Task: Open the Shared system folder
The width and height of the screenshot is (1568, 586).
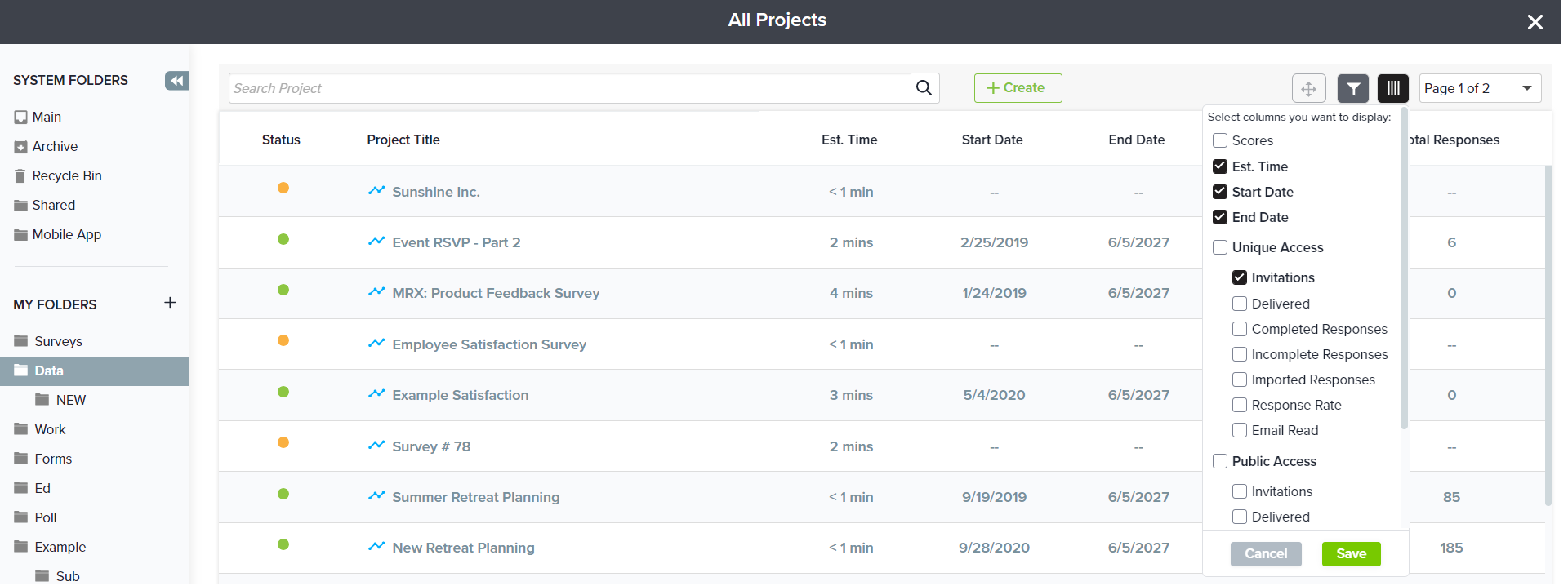Action: (x=53, y=205)
